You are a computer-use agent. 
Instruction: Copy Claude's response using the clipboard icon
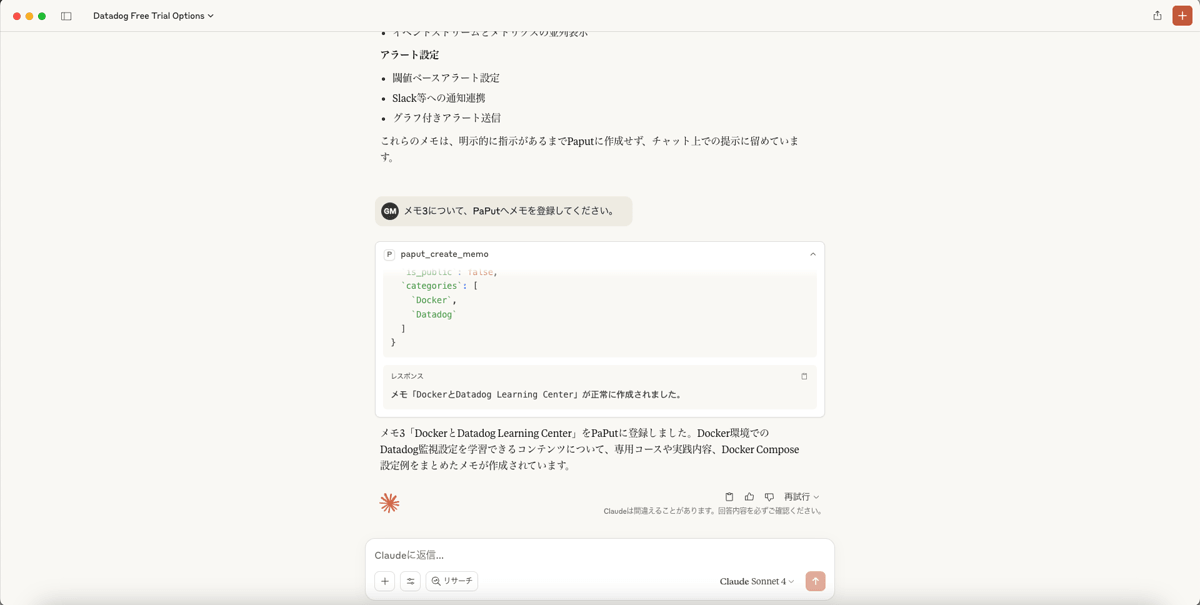730,496
